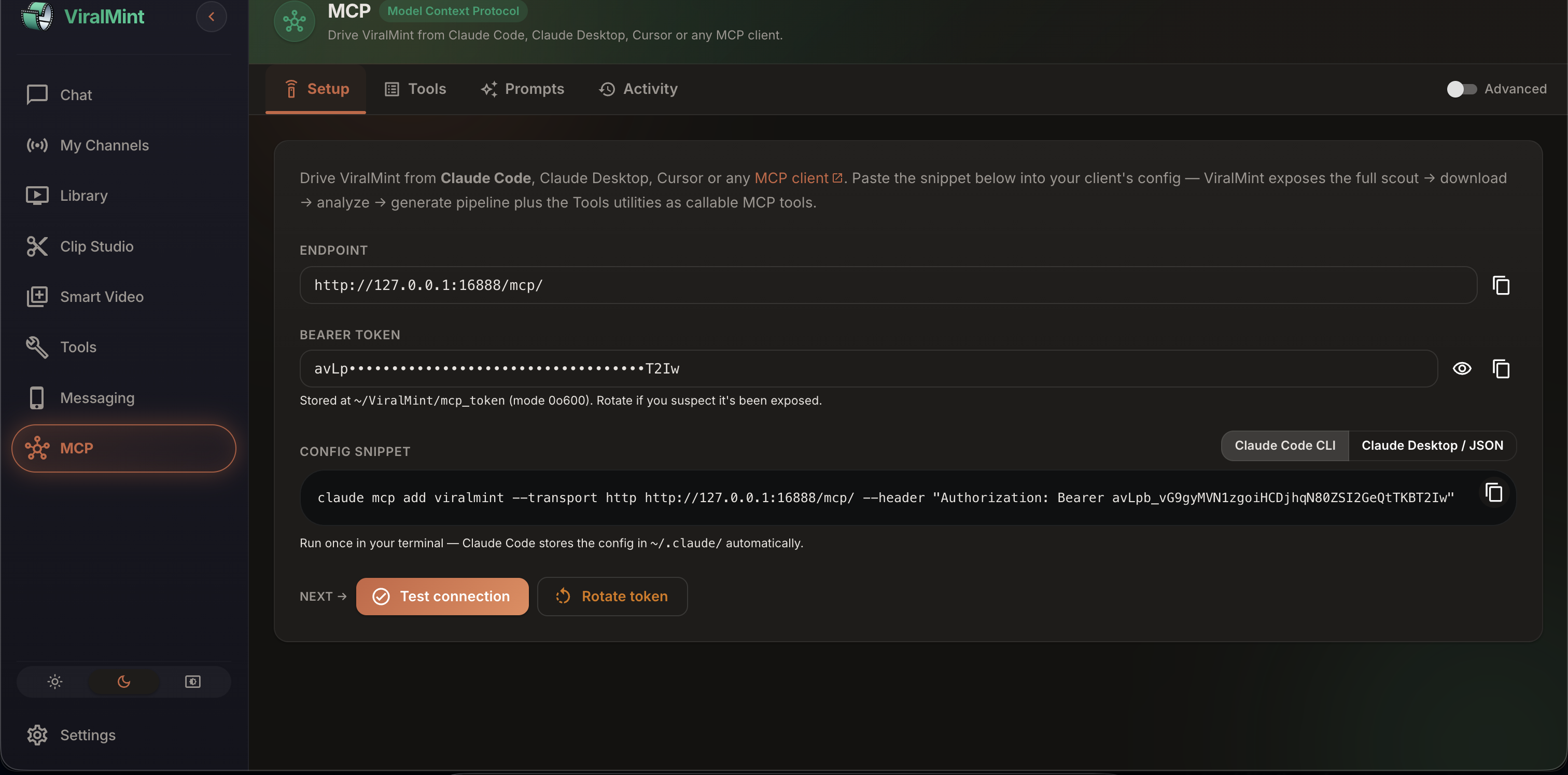Click the bearer token field
Viewport: 1568px width, 775px height.
[869, 369]
